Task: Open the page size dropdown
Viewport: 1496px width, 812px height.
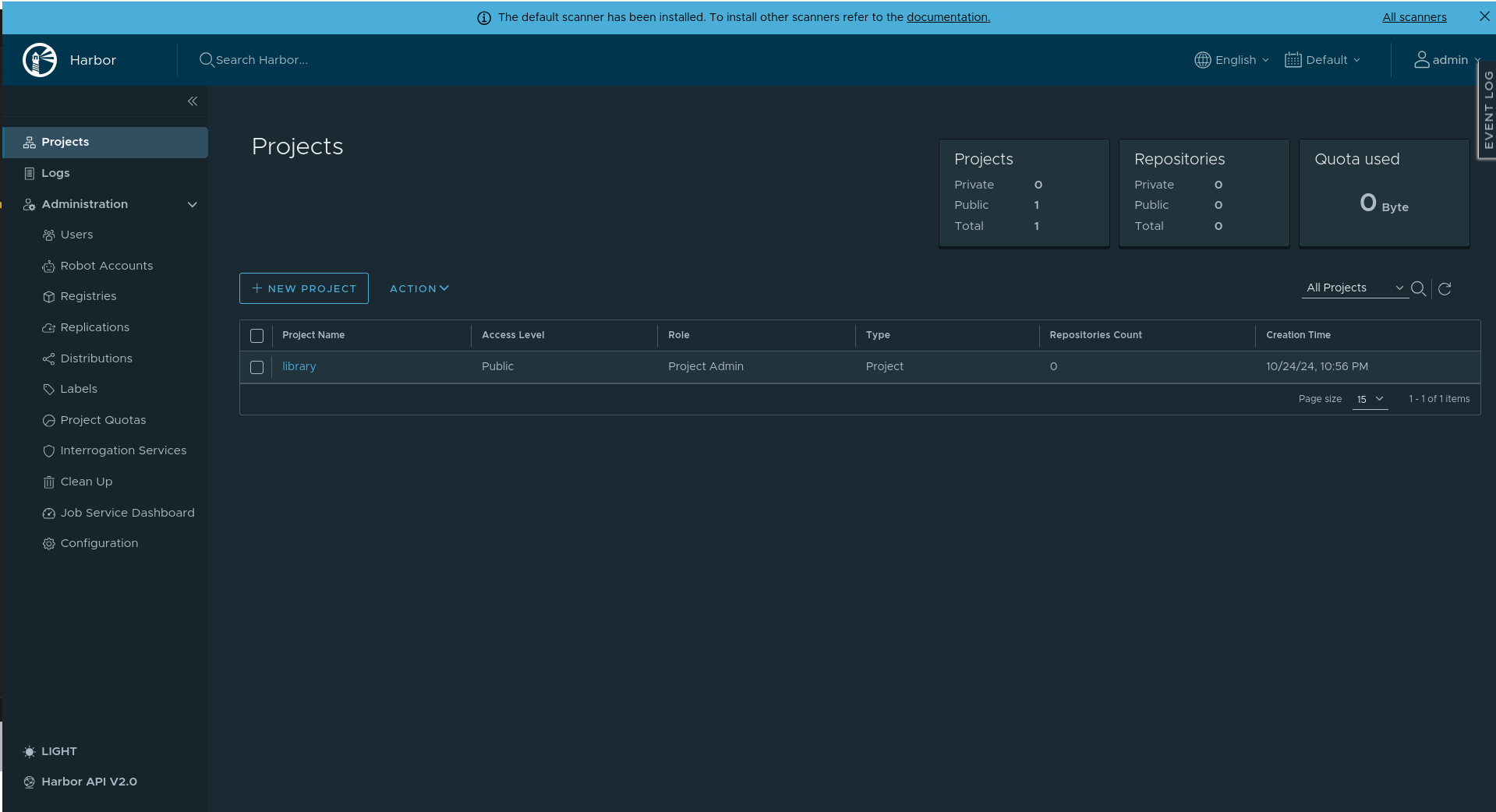Action: pyautogui.click(x=1370, y=399)
